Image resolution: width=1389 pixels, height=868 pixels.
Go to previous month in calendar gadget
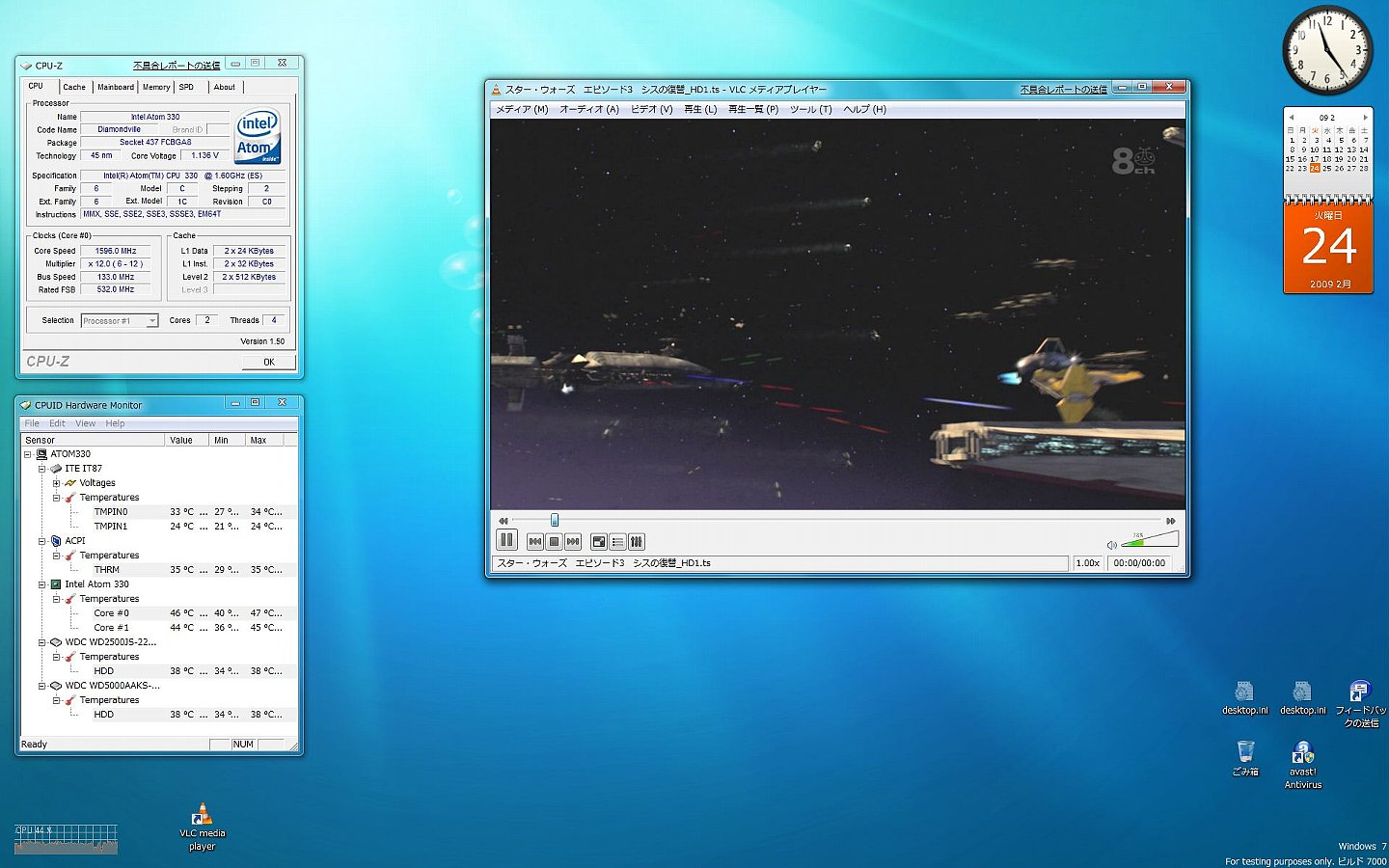1291,118
